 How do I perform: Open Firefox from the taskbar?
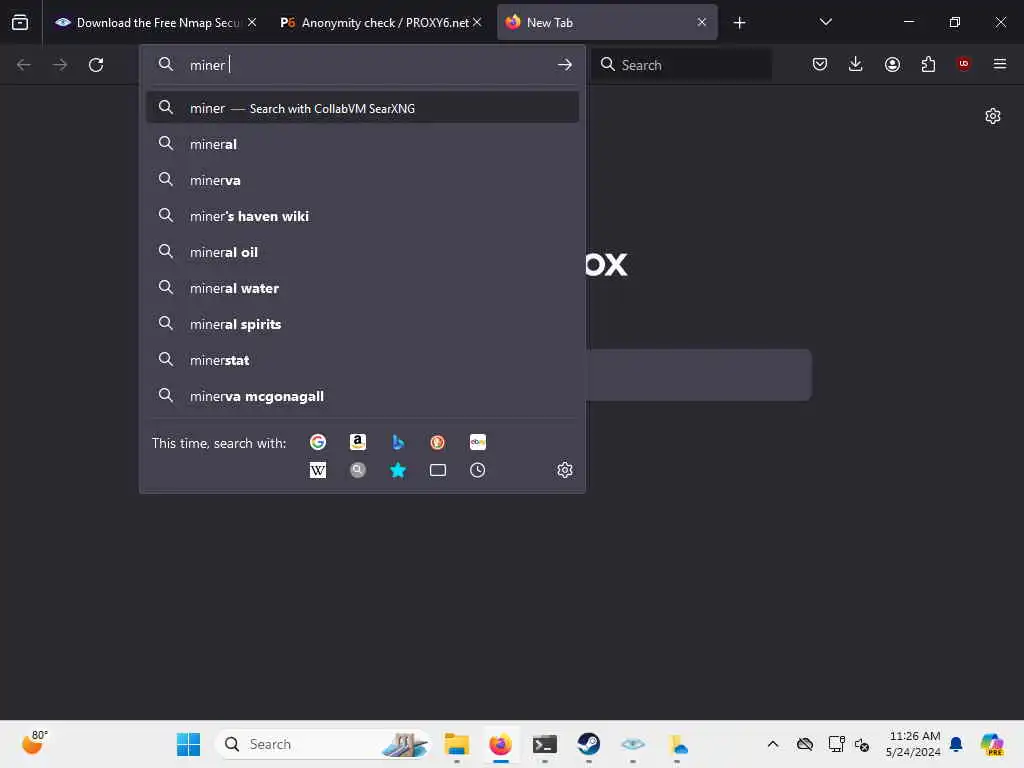pyautogui.click(x=501, y=744)
